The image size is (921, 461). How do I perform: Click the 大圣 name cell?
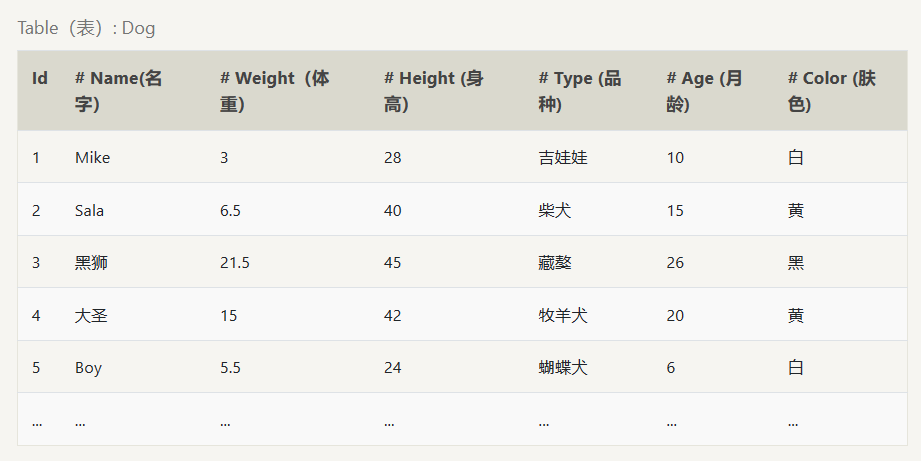point(91,316)
